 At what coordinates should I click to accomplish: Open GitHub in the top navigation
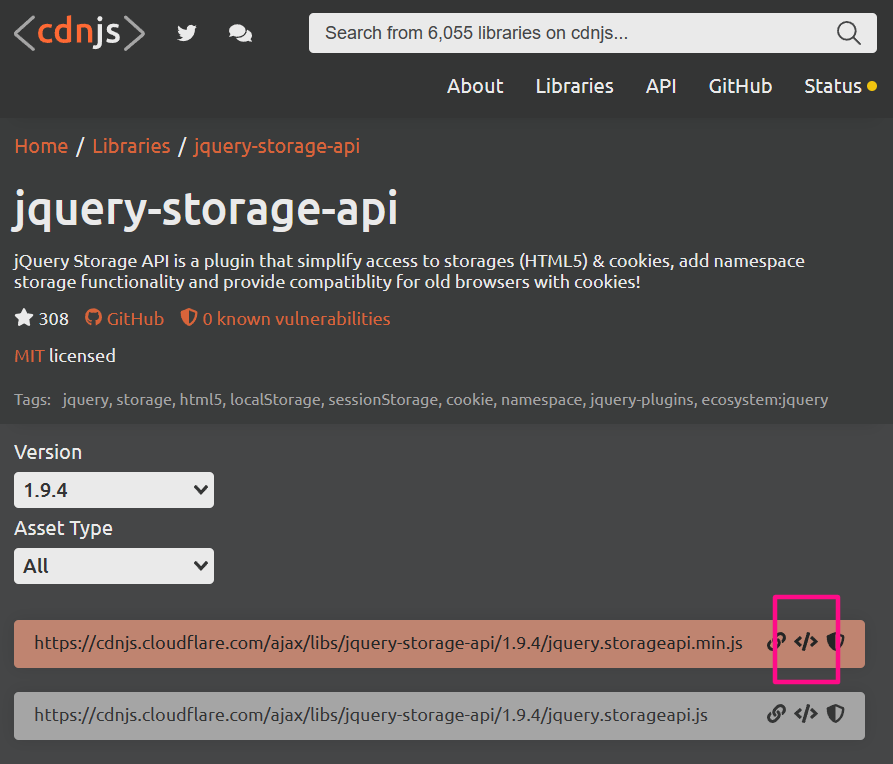[740, 86]
